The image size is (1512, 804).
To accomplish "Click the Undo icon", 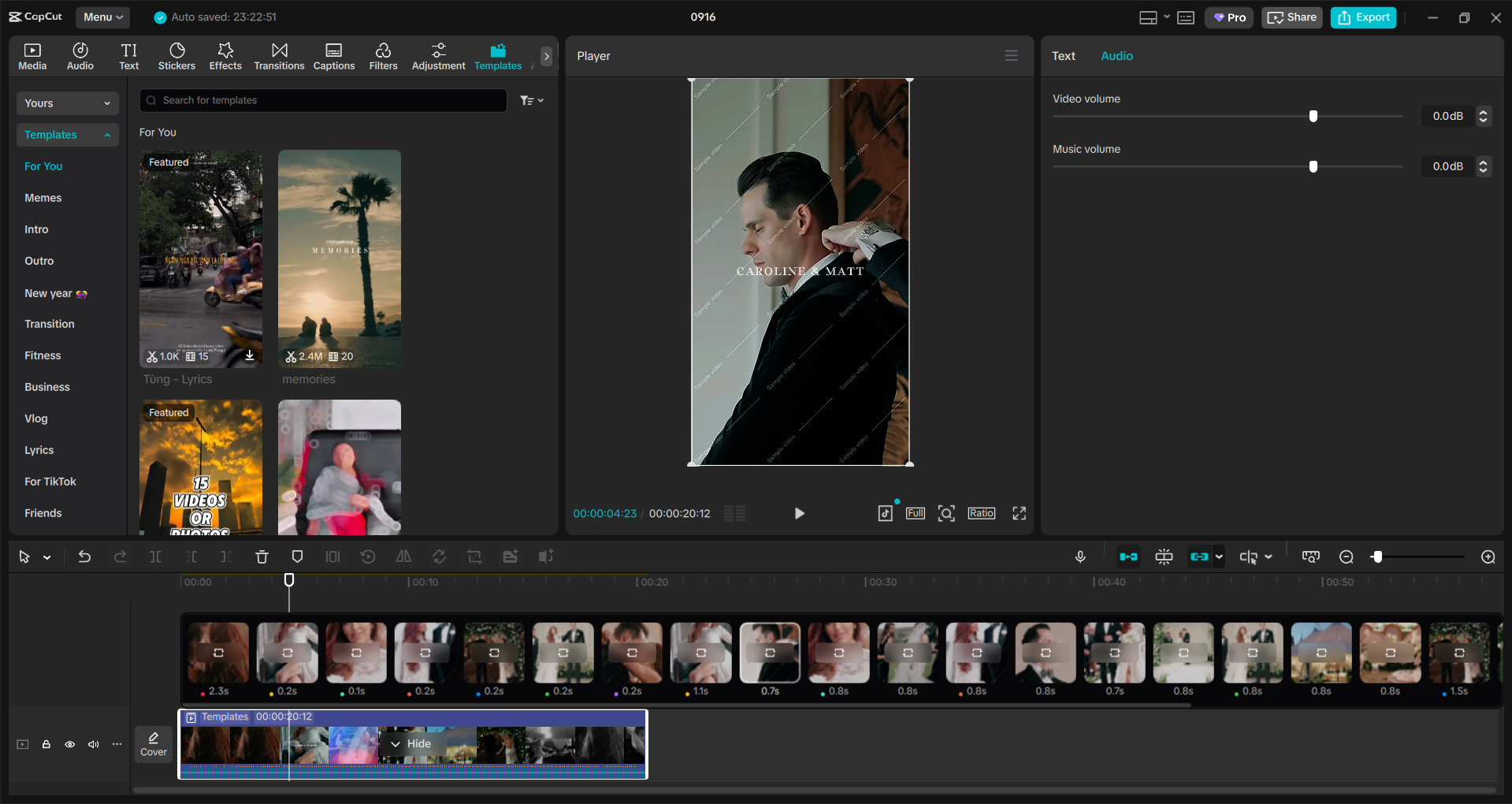I will click(x=84, y=556).
